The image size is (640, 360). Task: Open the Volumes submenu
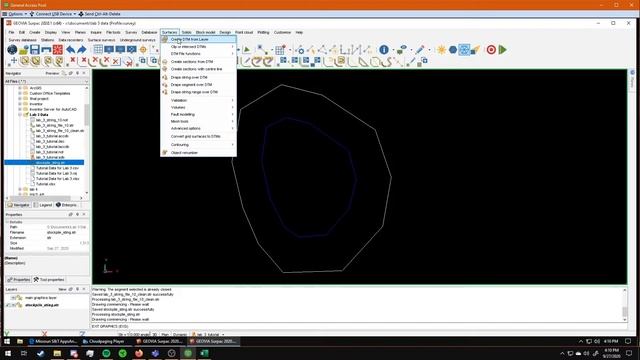[x=198, y=107]
